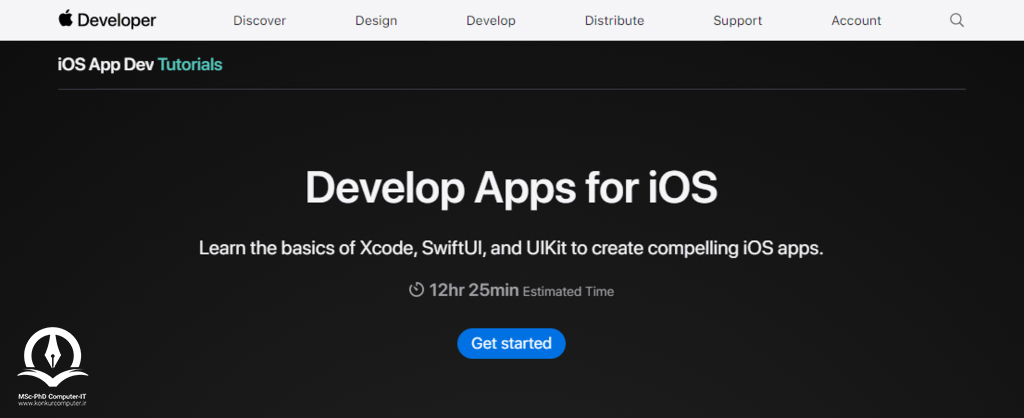Open the Apple Developer logo link
Screen dimensions: 1024x418
point(107,20)
